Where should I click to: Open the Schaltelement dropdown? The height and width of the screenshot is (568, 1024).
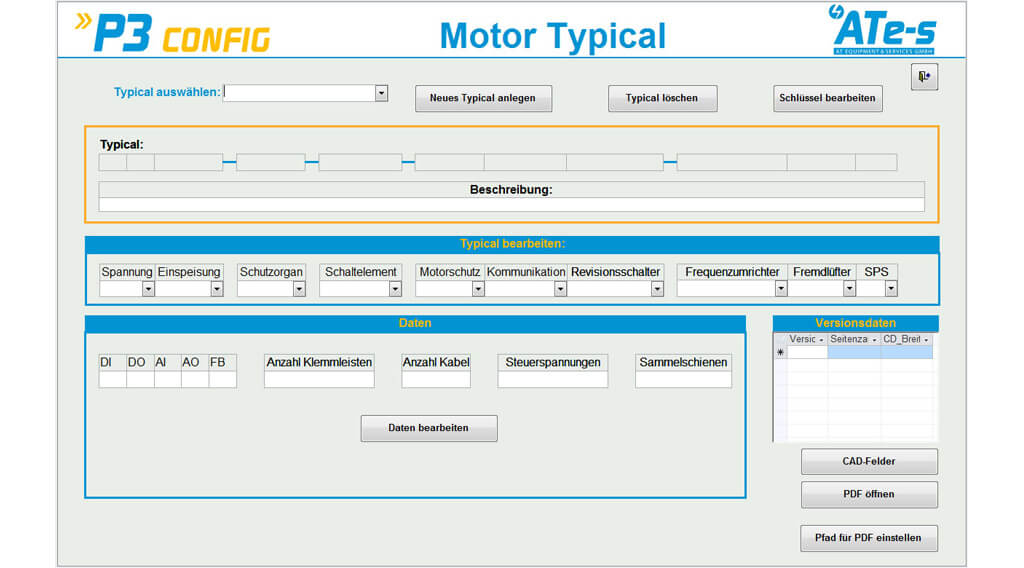(395, 289)
